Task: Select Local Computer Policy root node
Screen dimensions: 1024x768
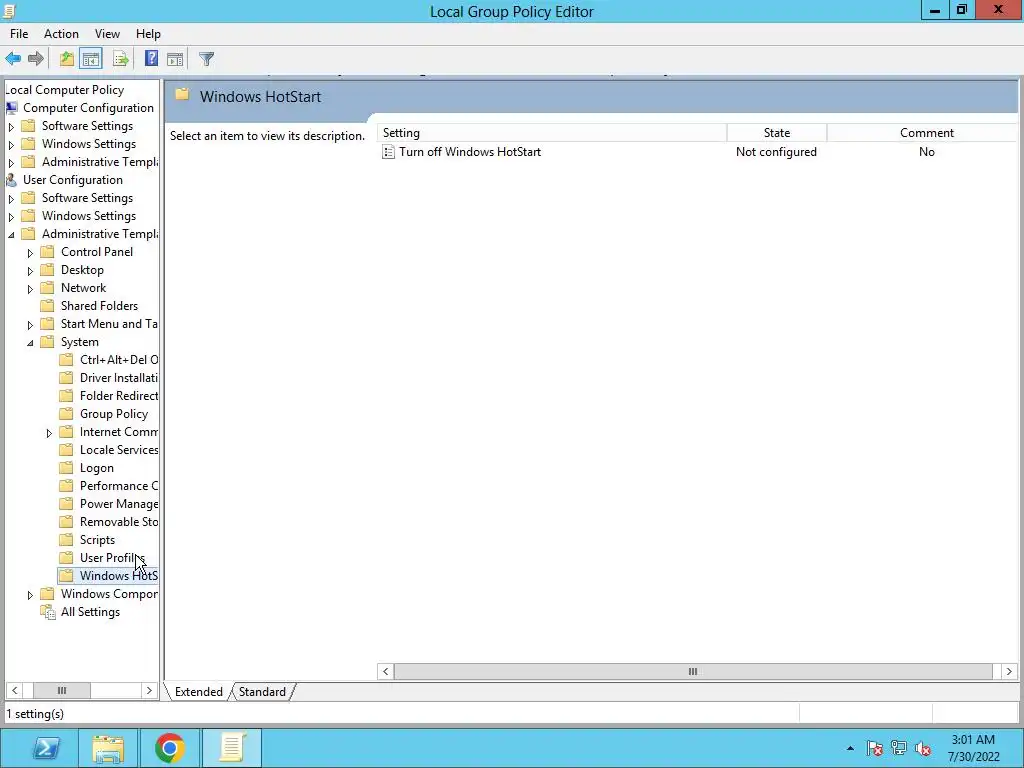Action: 65,90
